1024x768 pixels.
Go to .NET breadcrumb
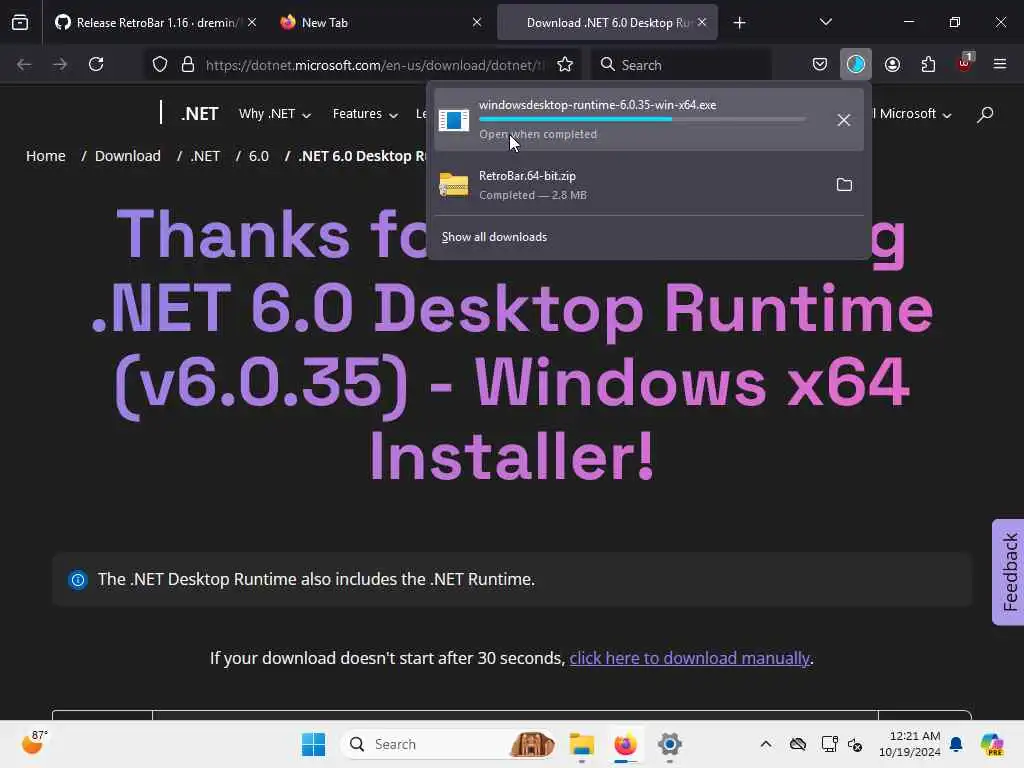click(x=205, y=156)
